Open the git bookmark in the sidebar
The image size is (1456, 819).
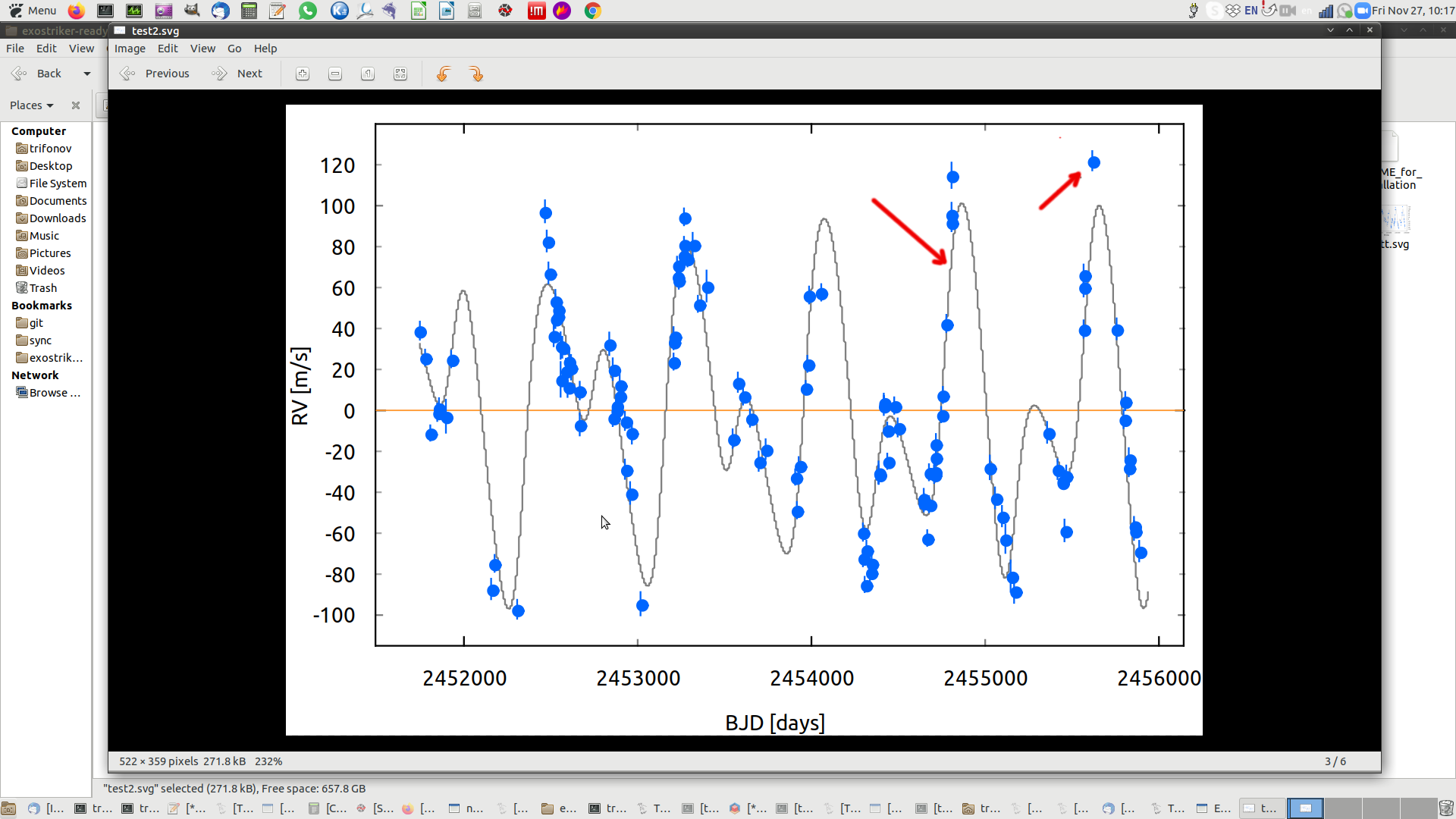click(36, 322)
